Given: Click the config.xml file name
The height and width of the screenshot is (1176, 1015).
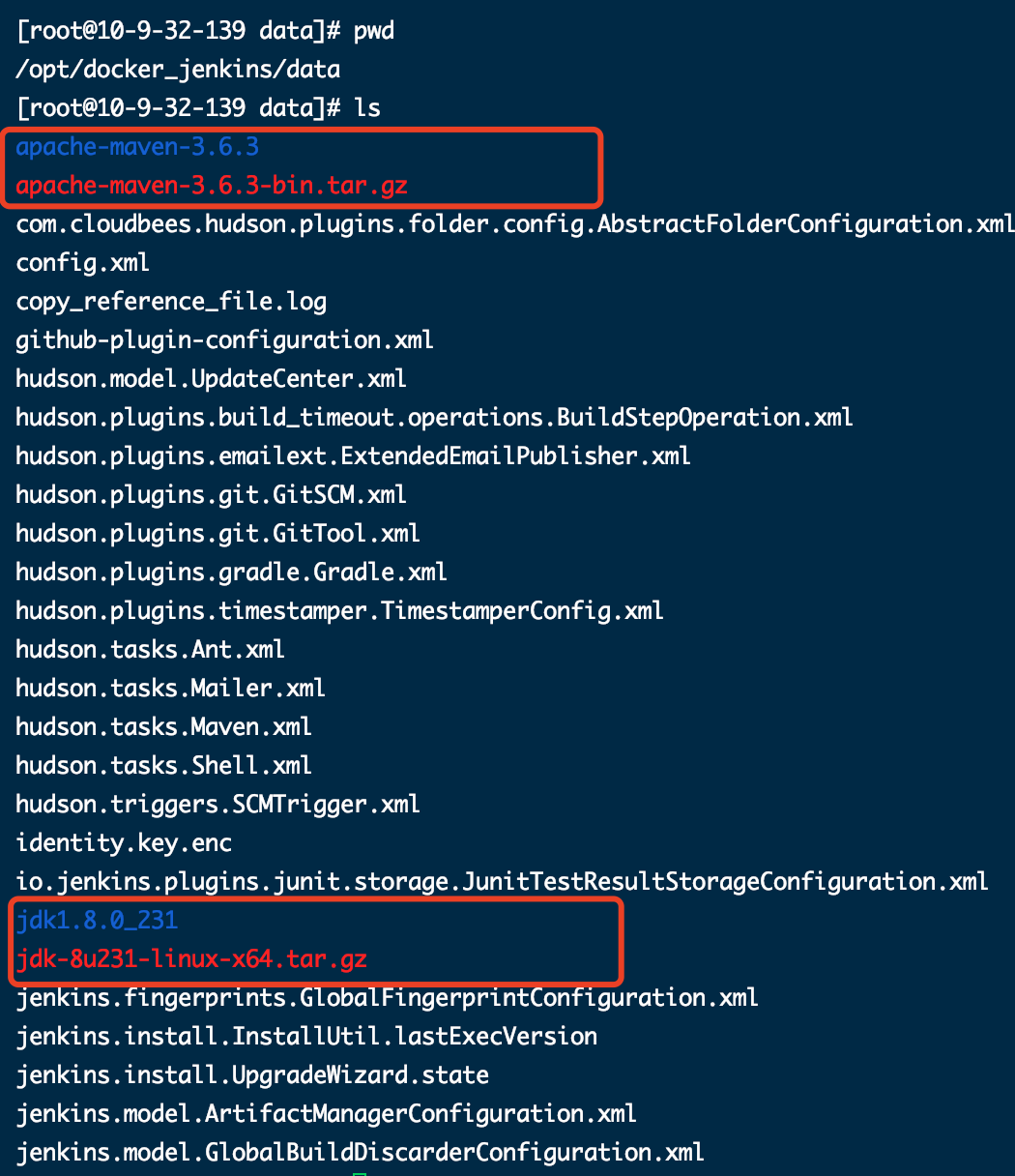Looking at the screenshot, I should (82, 263).
